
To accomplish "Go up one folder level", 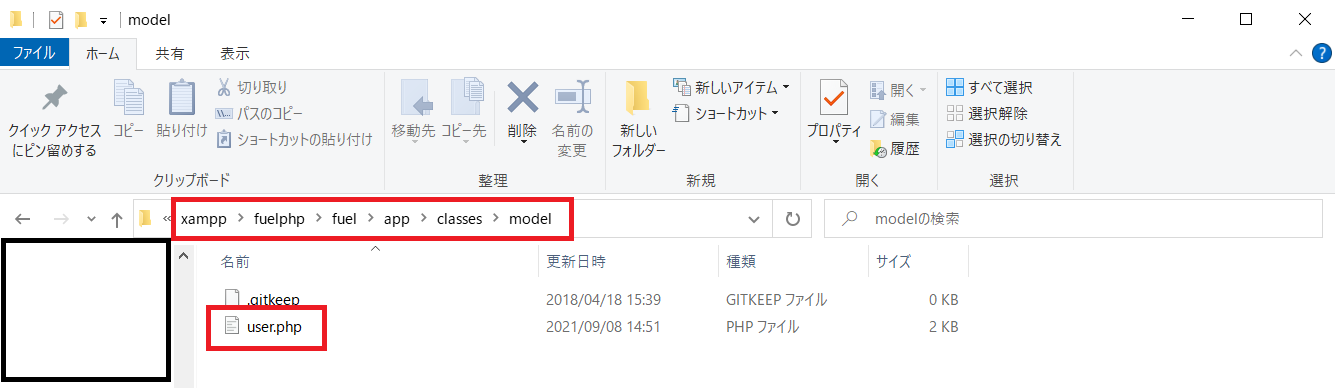I will pyautogui.click(x=117, y=219).
